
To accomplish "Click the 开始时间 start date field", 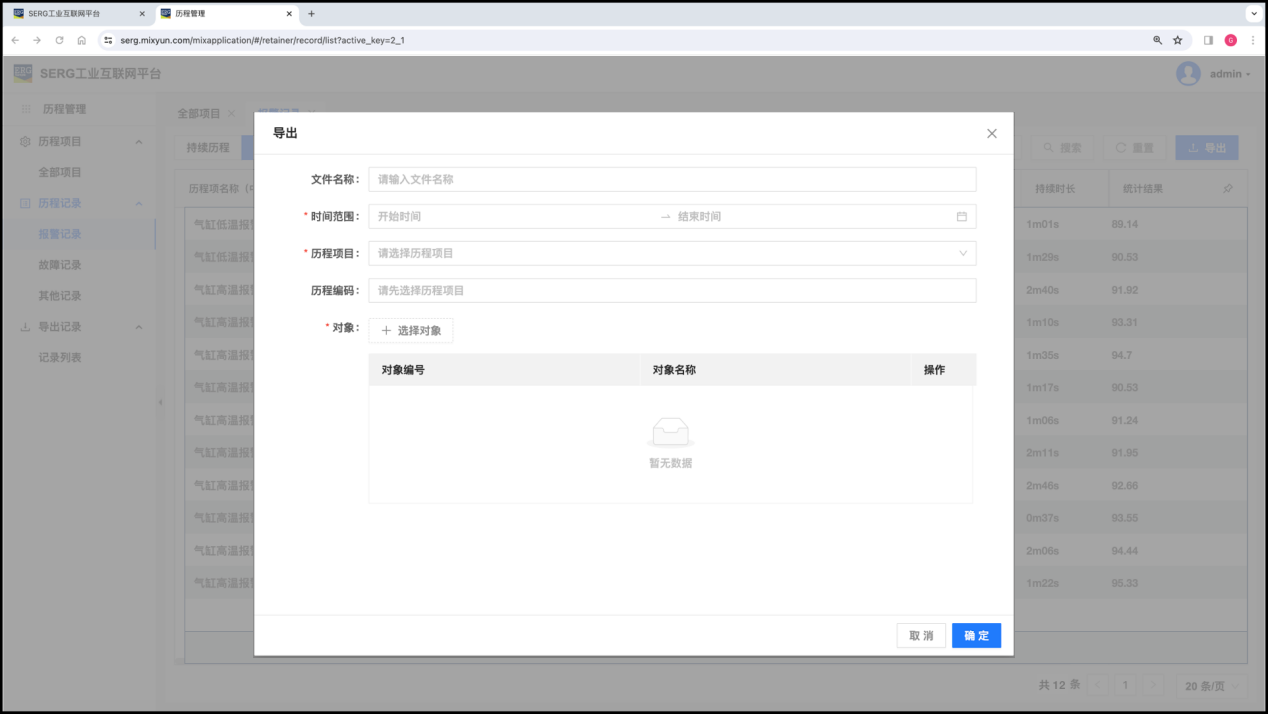I will (x=510, y=216).
